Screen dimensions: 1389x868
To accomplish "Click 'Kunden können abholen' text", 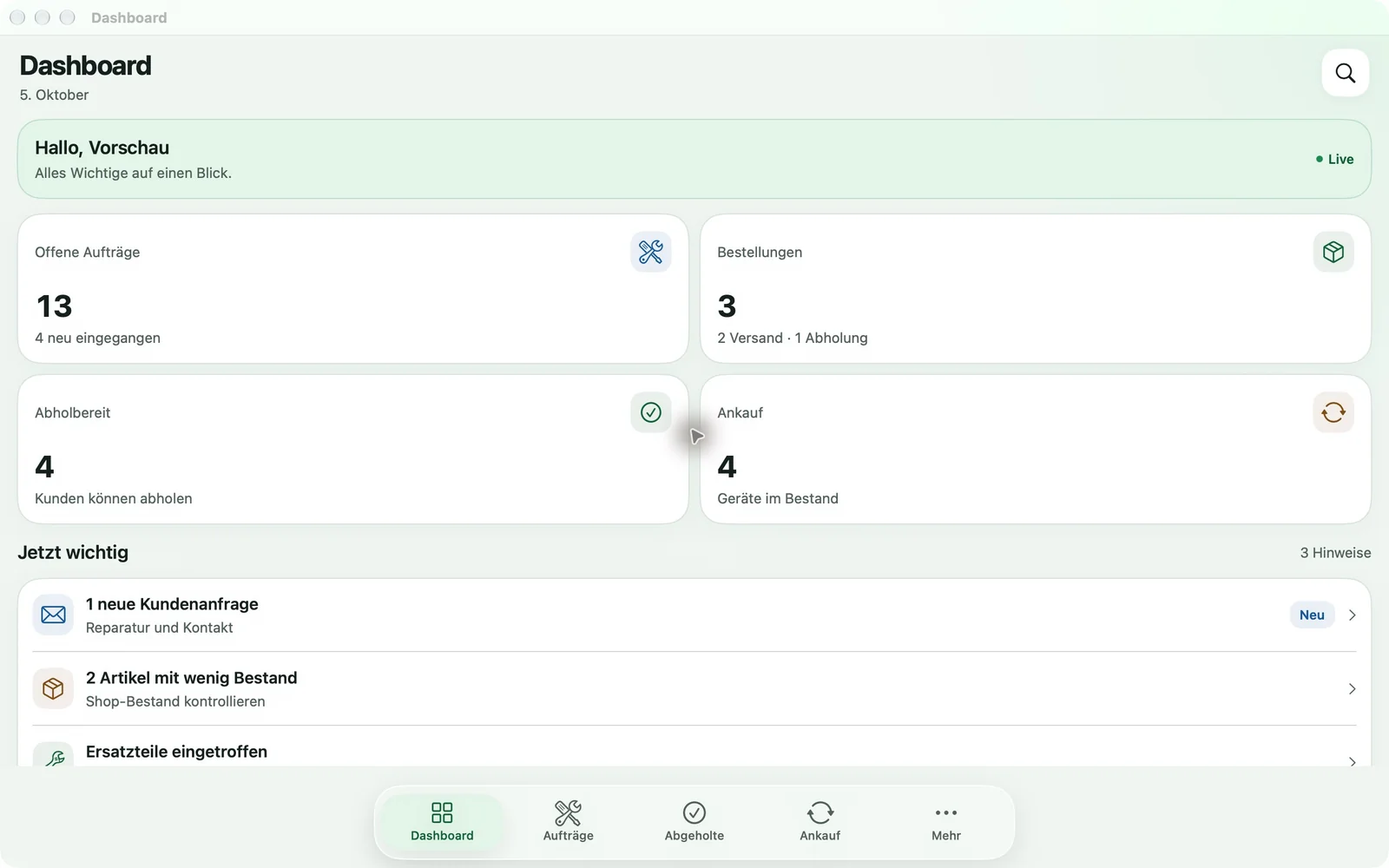I will coord(114,498).
